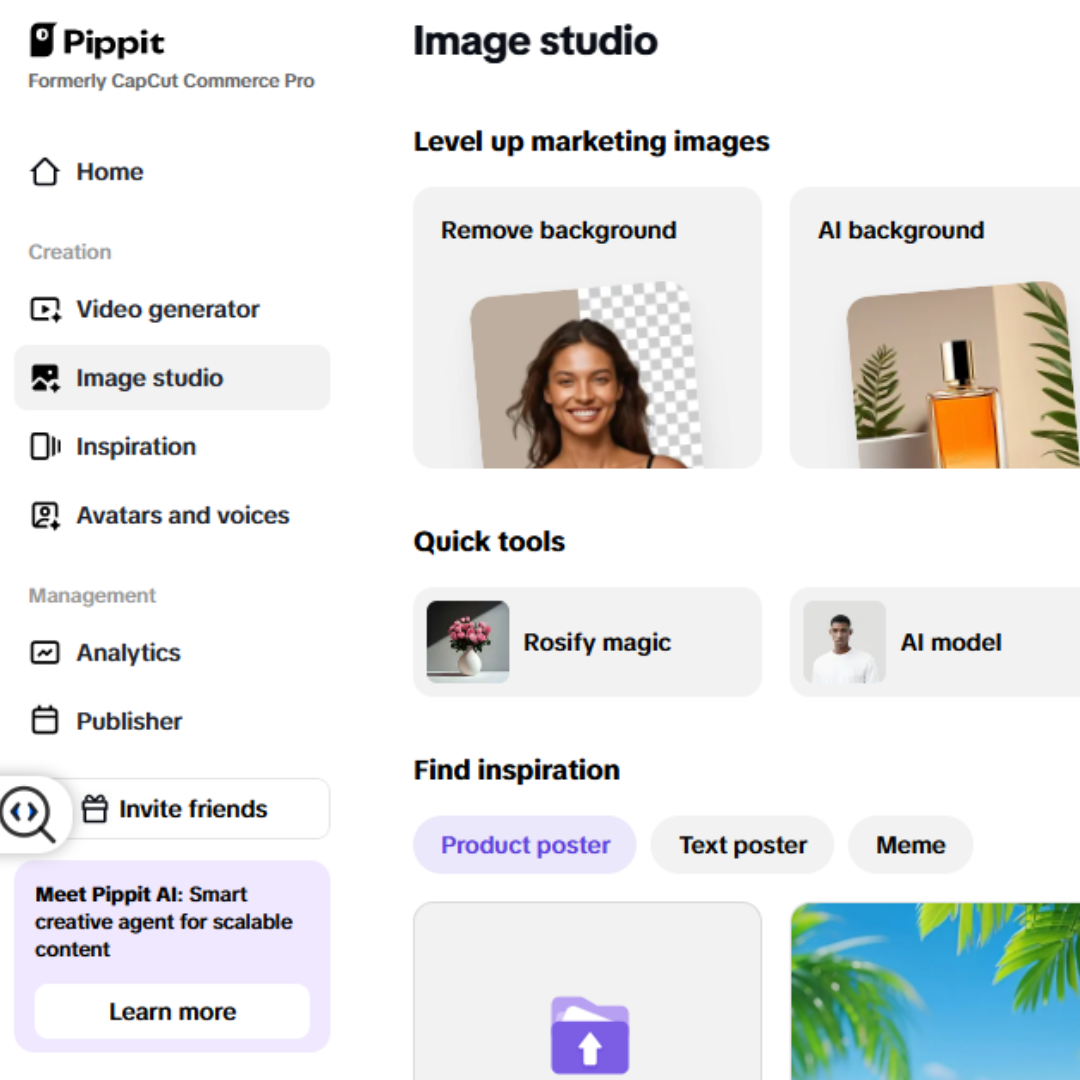Click the Learn more button
Viewport: 1080px width, 1080px height.
[172, 1011]
